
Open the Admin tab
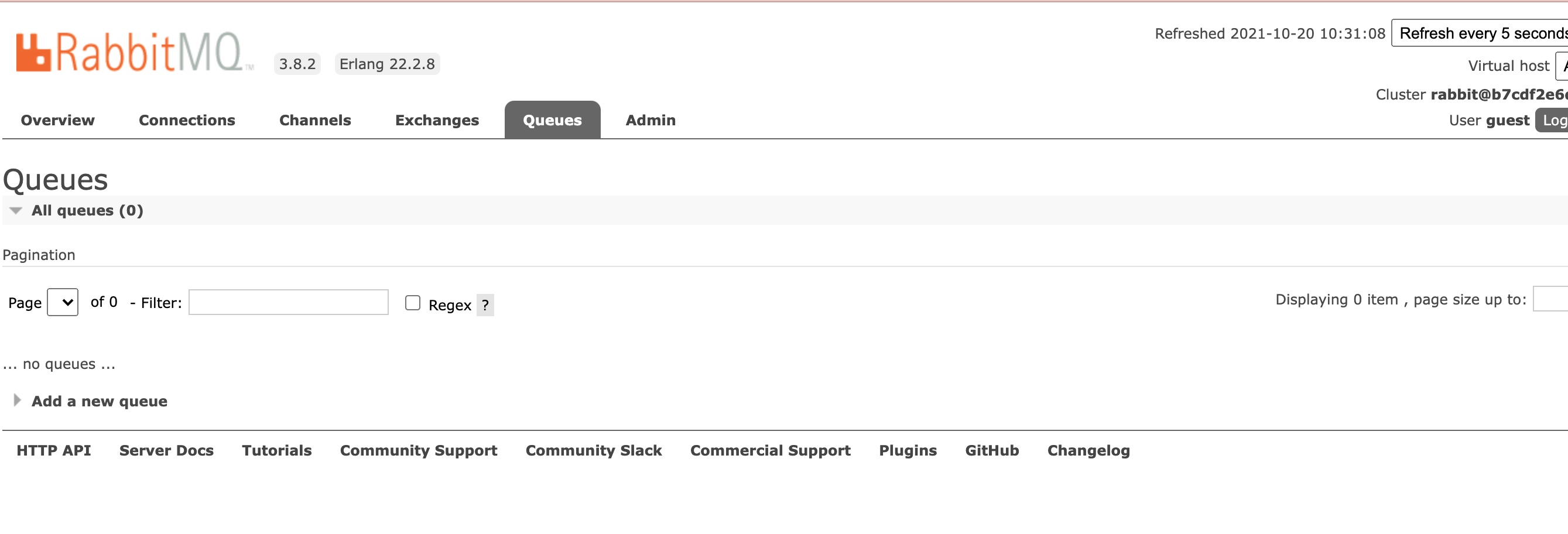[x=650, y=121]
